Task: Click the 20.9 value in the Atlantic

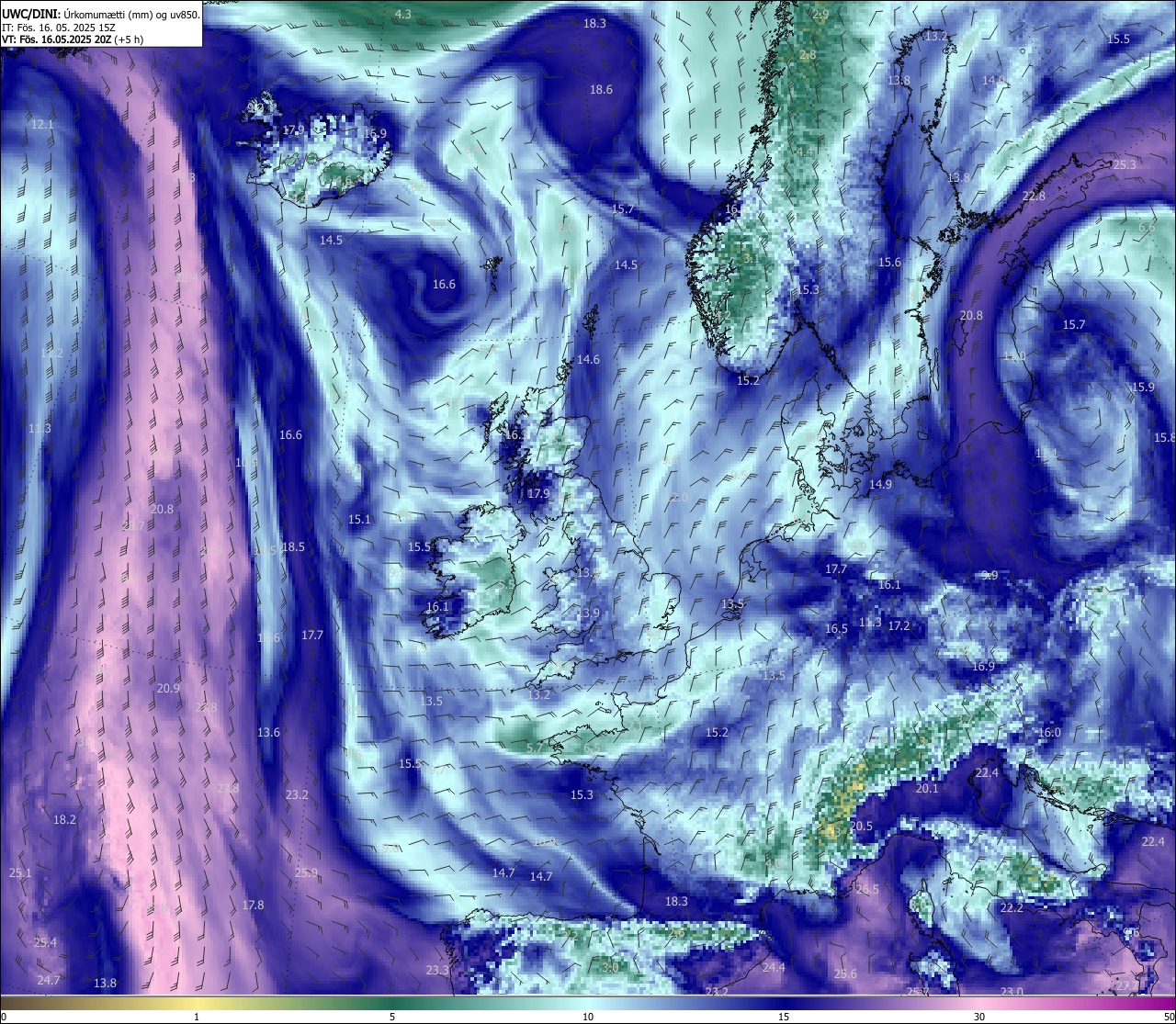Action: tap(168, 688)
